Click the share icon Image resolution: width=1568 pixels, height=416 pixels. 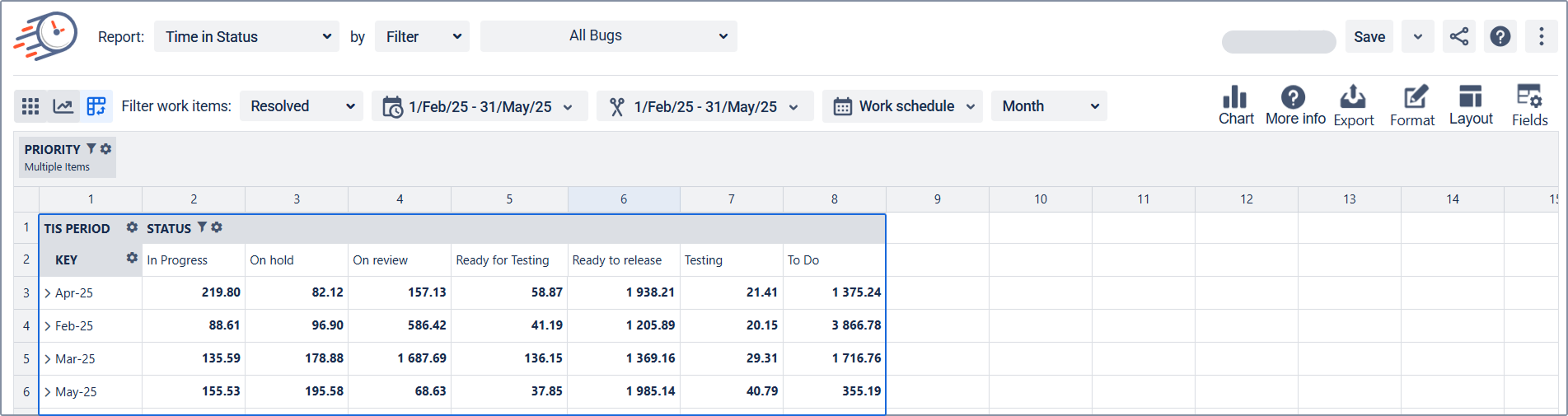click(x=1458, y=37)
